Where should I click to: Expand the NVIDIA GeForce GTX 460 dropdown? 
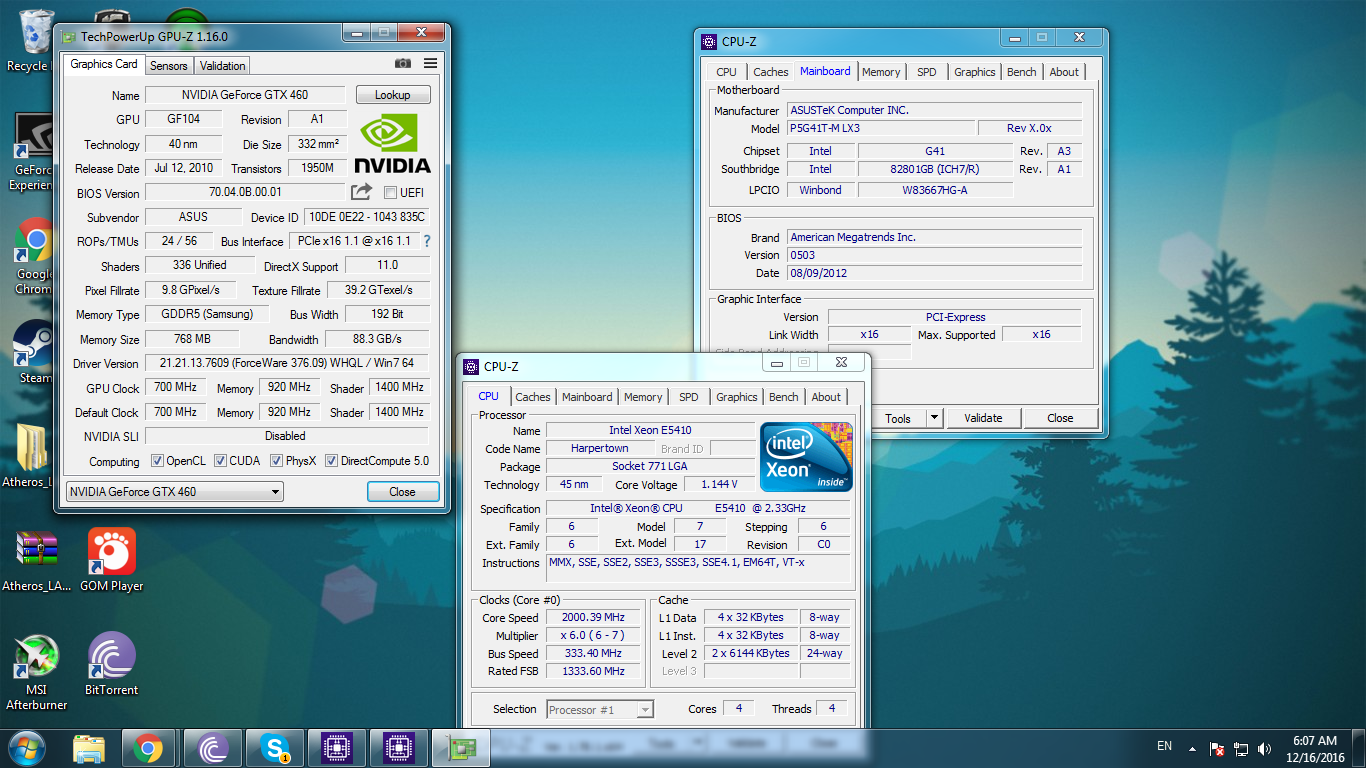[275, 492]
